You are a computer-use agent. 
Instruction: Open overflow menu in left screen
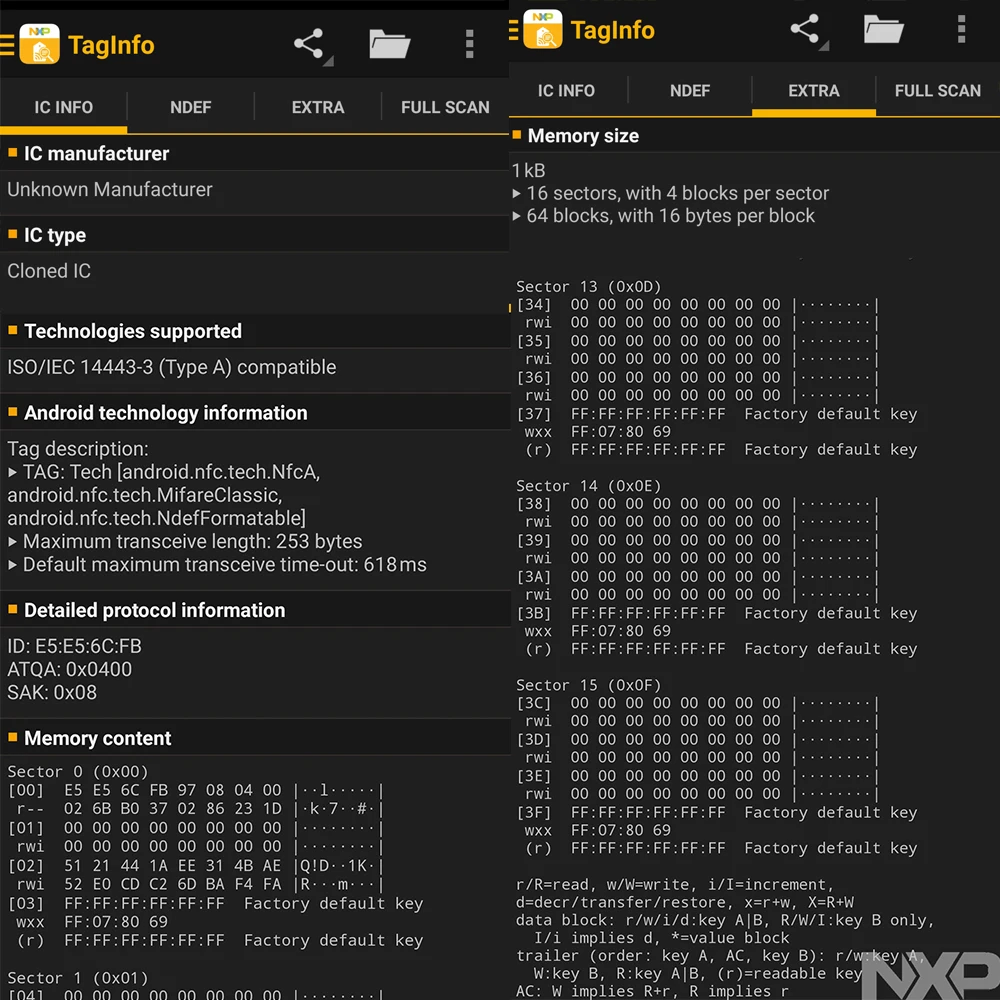click(x=469, y=44)
